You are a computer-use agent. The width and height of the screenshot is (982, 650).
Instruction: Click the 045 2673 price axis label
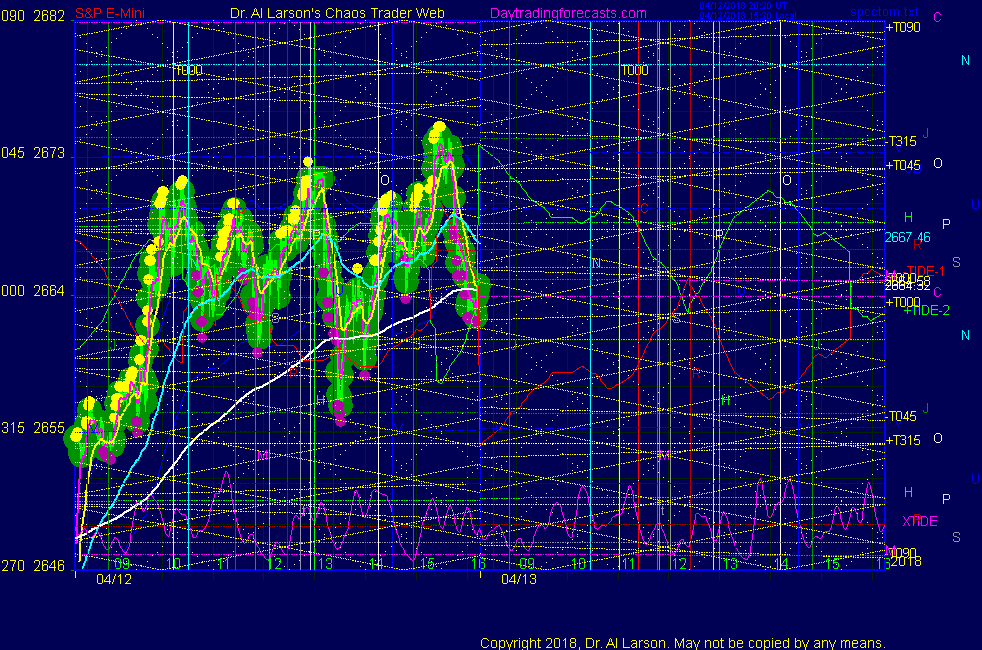pyautogui.click(x=33, y=153)
